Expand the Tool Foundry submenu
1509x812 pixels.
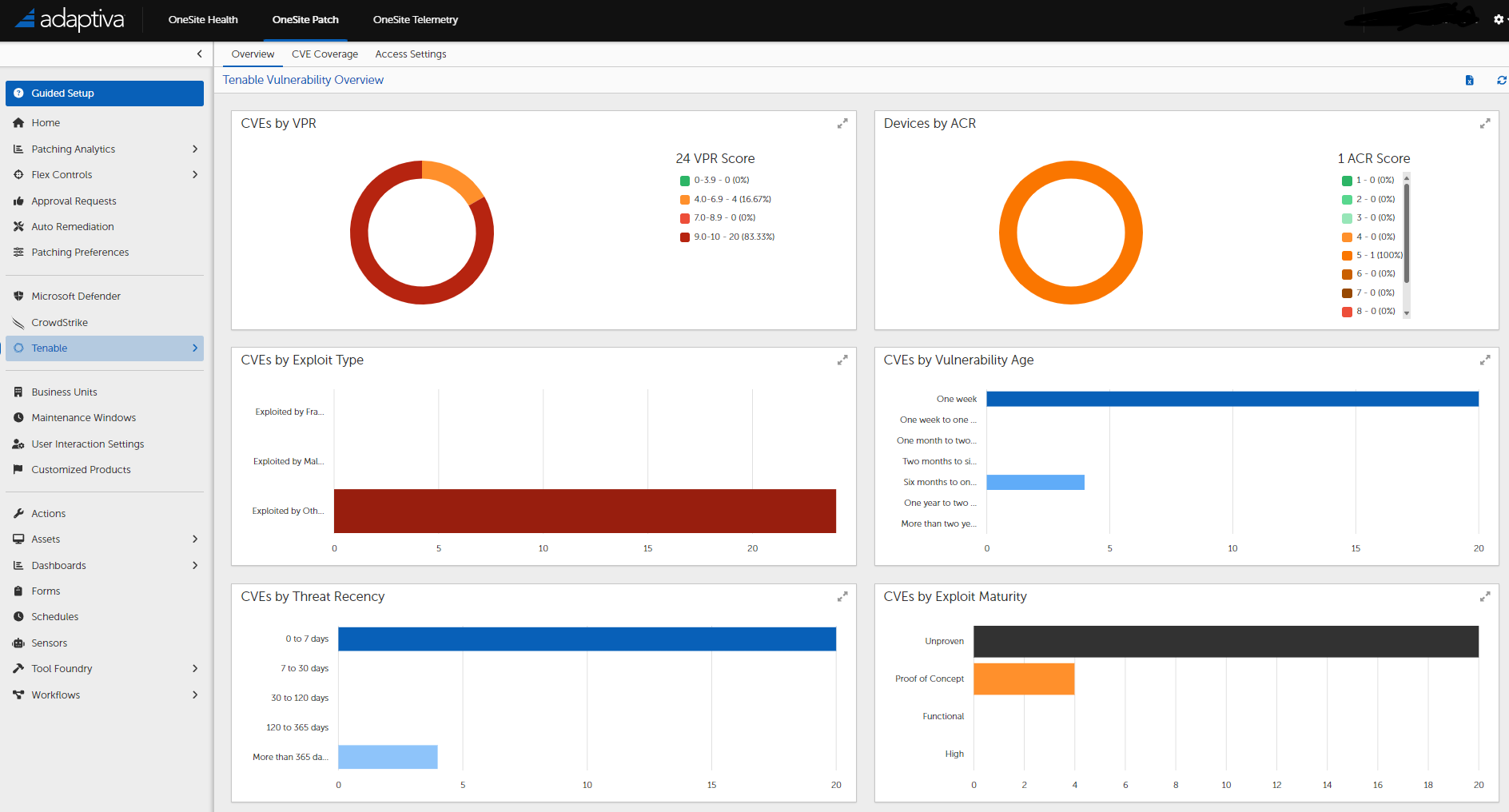(x=195, y=668)
